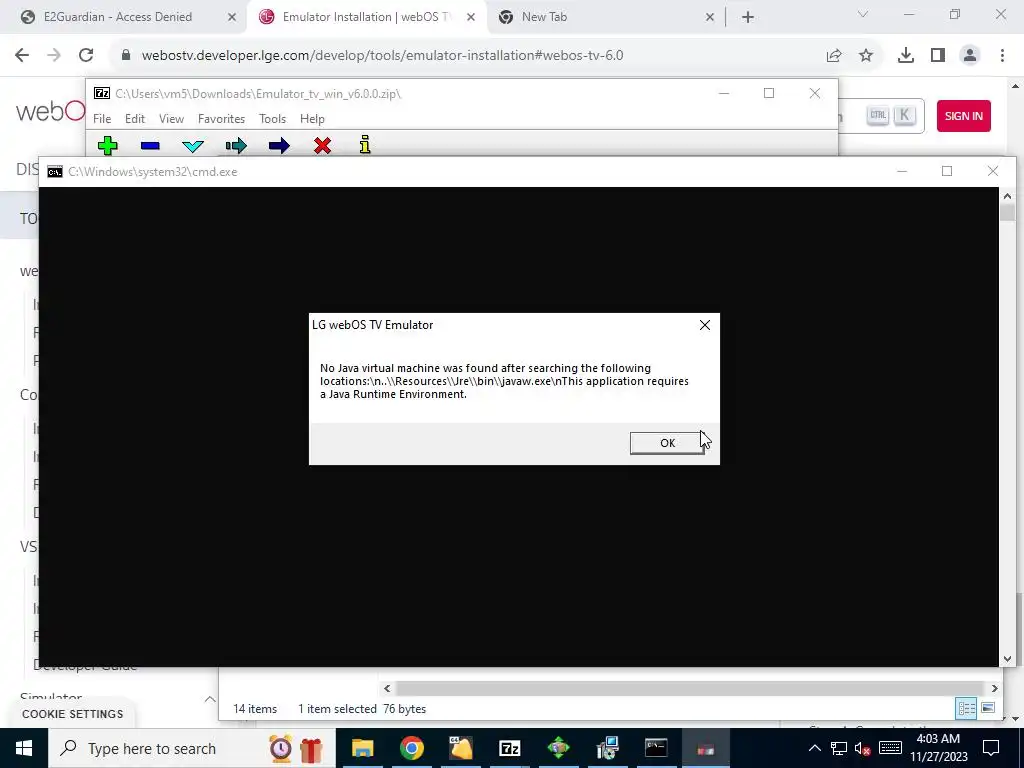Image resolution: width=1024 pixels, height=768 pixels.
Task: Open the tab search chevron in Chrome
Action: coord(863,14)
